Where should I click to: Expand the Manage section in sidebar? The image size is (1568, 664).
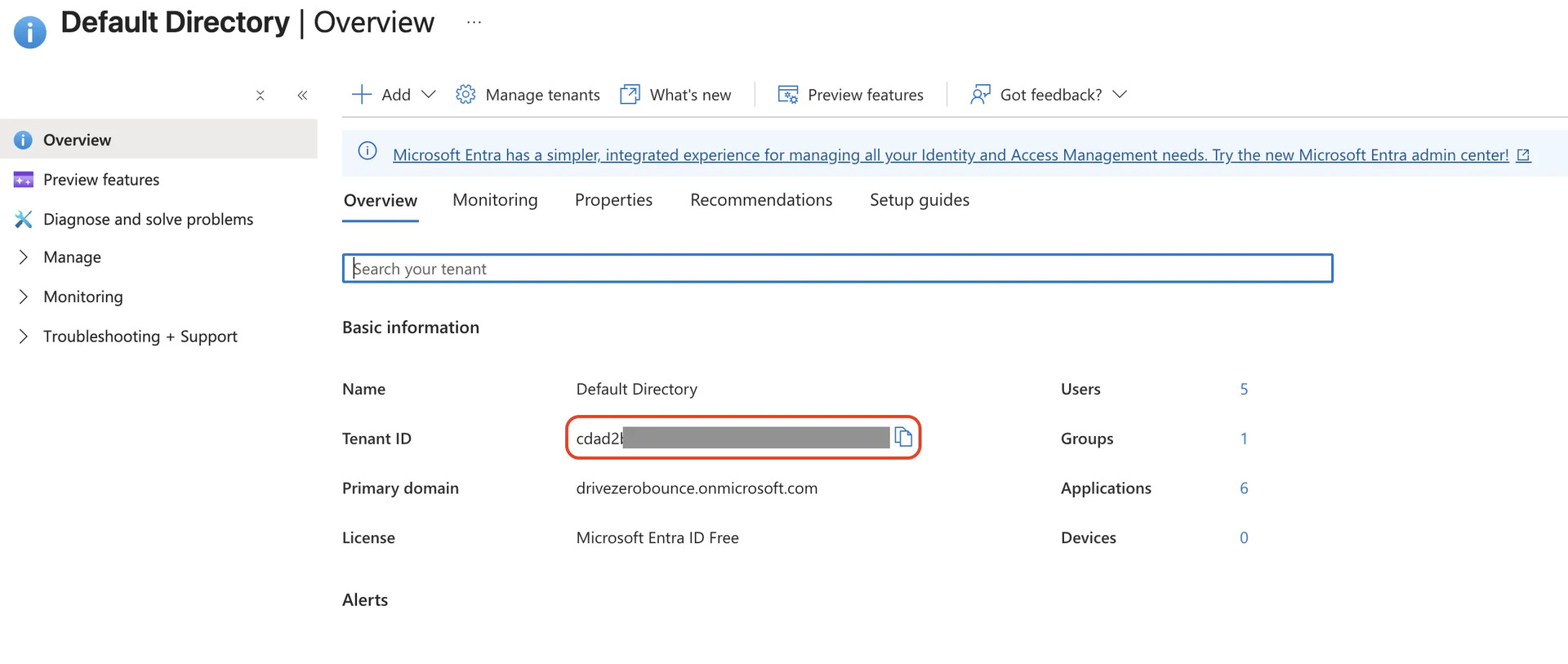[24, 257]
